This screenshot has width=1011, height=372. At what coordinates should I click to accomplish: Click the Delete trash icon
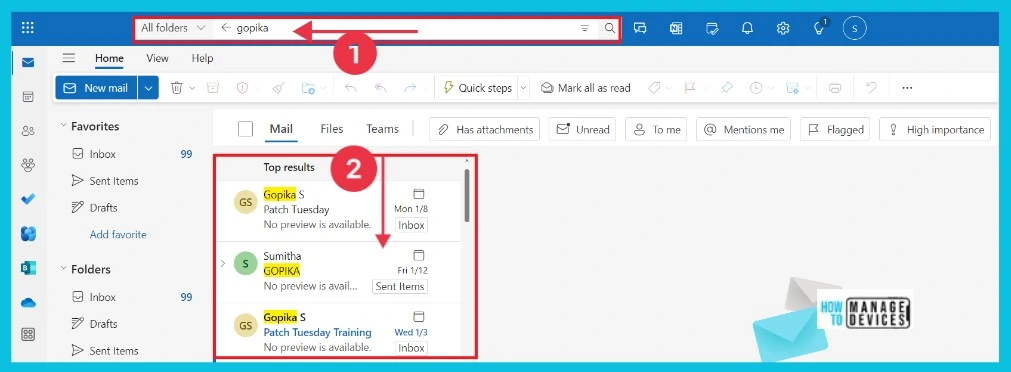[x=176, y=88]
